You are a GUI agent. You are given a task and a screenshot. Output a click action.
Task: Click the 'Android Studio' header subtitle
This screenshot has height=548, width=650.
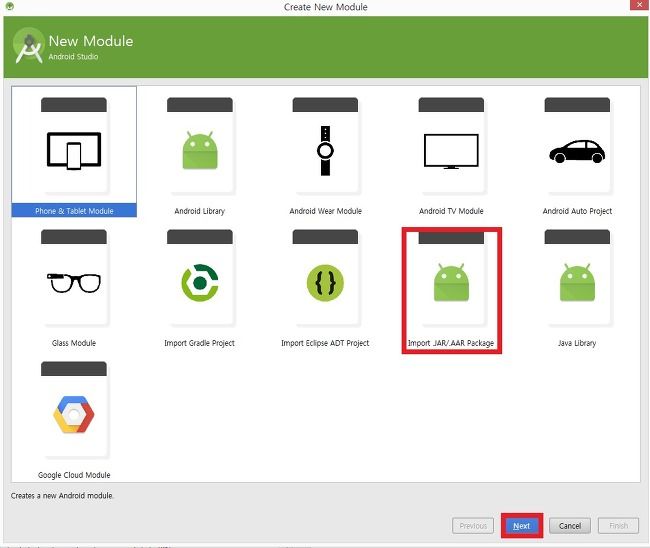tap(73, 56)
